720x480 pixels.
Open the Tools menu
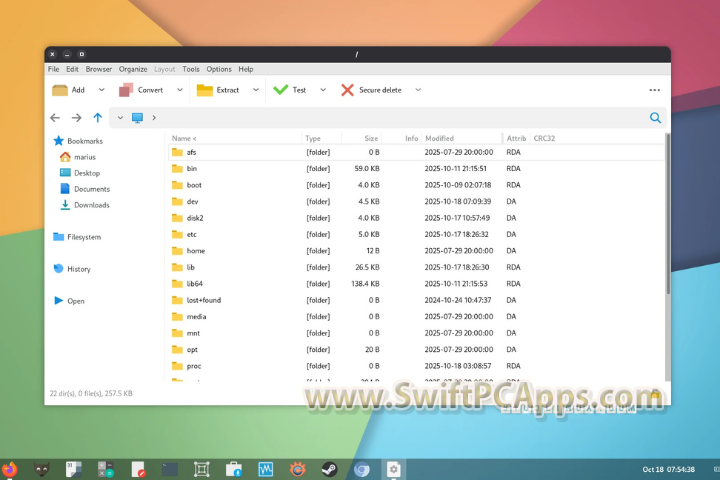(x=191, y=69)
